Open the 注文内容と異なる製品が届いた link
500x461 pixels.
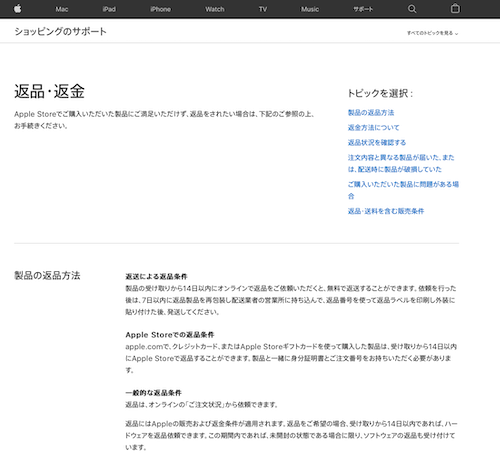point(401,163)
